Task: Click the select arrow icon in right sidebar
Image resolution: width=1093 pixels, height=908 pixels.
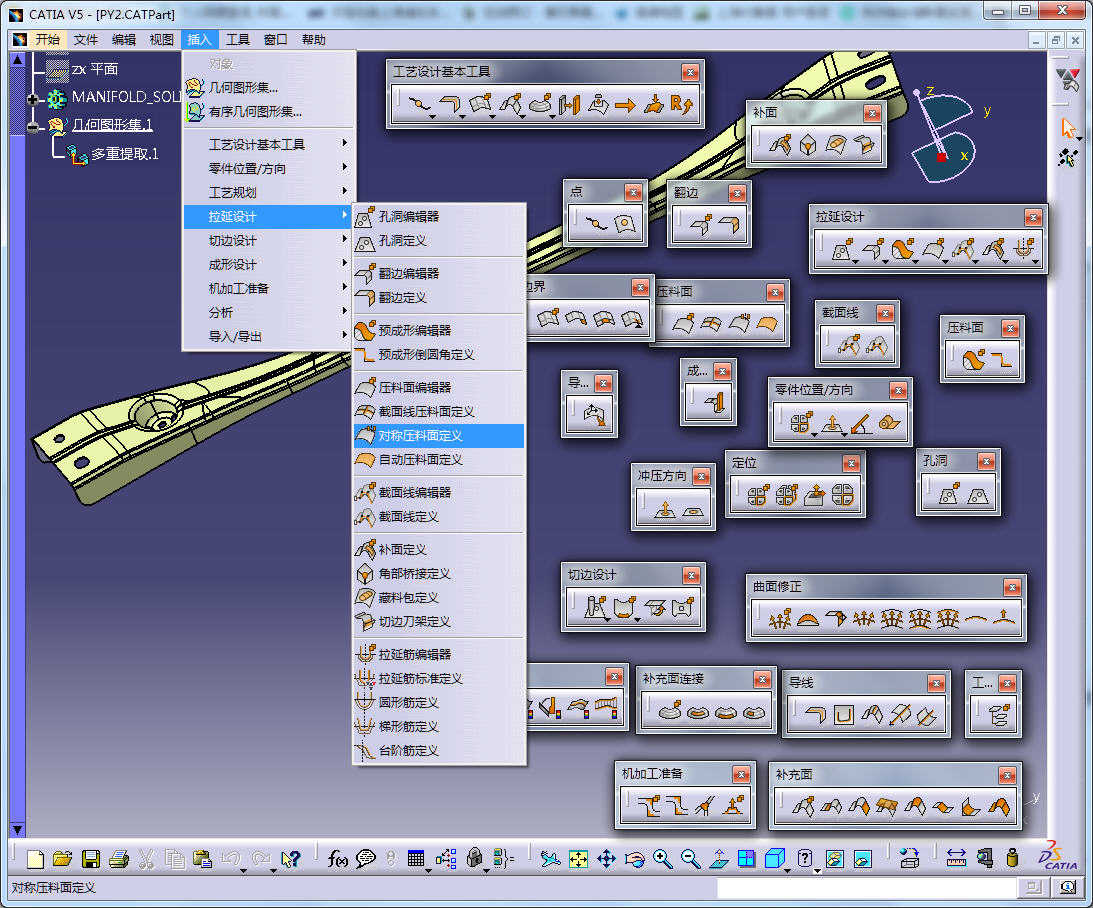Action: click(x=1068, y=128)
